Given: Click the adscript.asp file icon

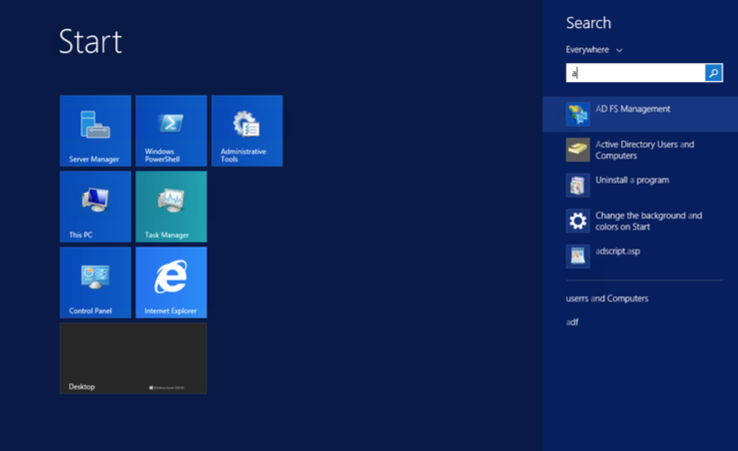Looking at the screenshot, I should pyautogui.click(x=578, y=256).
